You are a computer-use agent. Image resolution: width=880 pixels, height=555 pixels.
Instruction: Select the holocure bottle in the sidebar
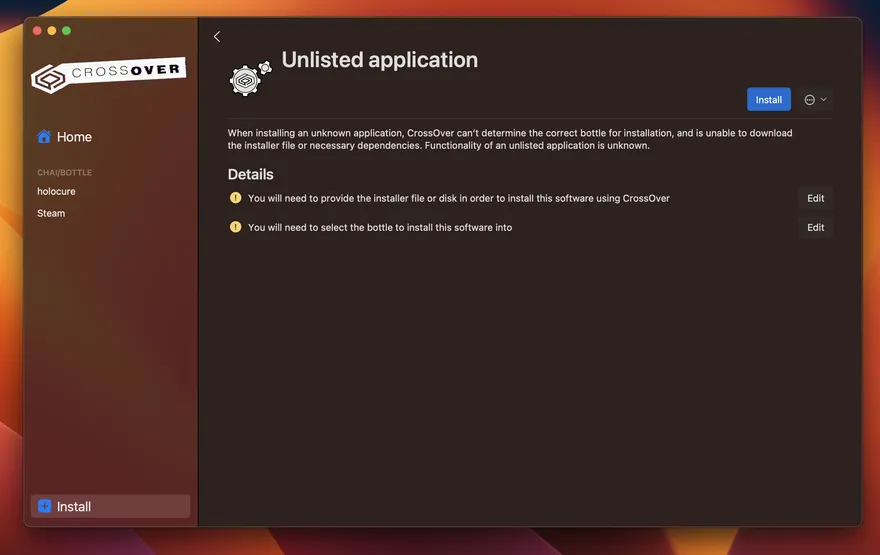(57, 191)
